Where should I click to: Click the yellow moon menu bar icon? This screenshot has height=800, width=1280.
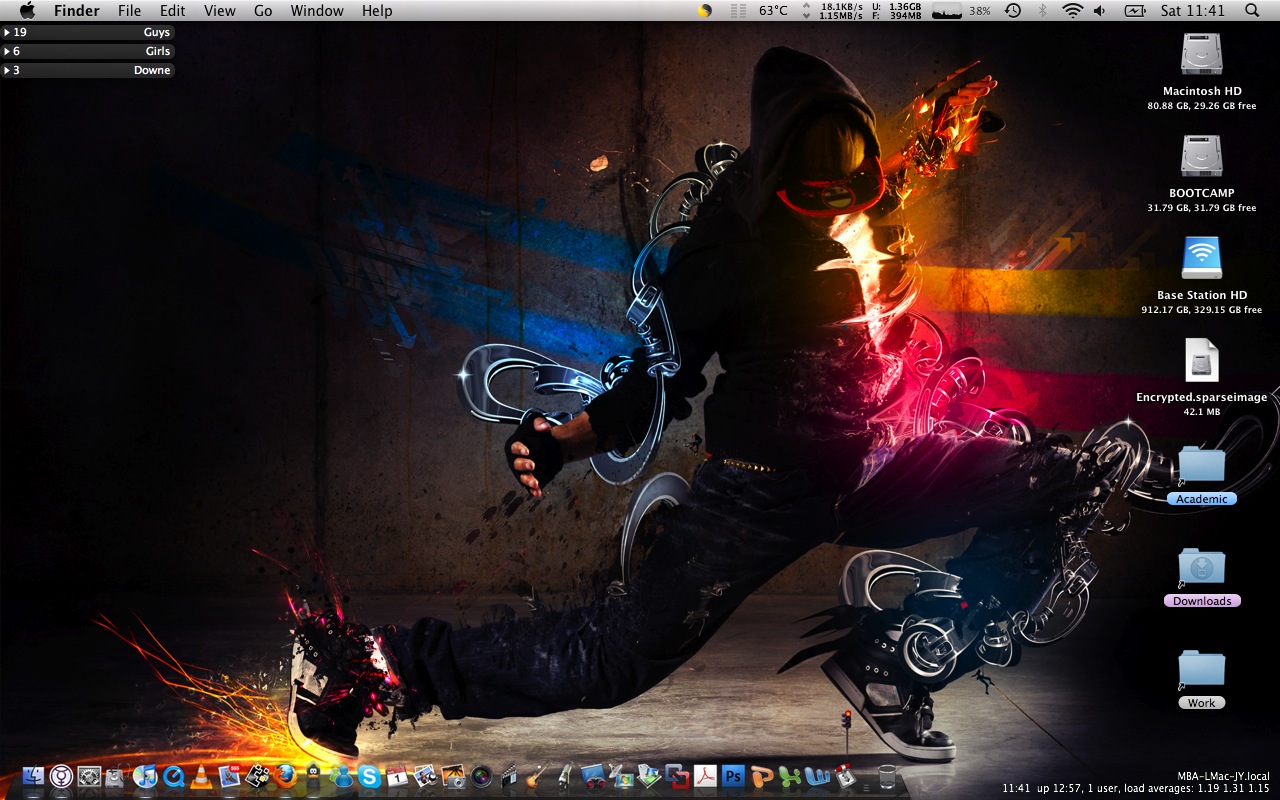point(705,10)
